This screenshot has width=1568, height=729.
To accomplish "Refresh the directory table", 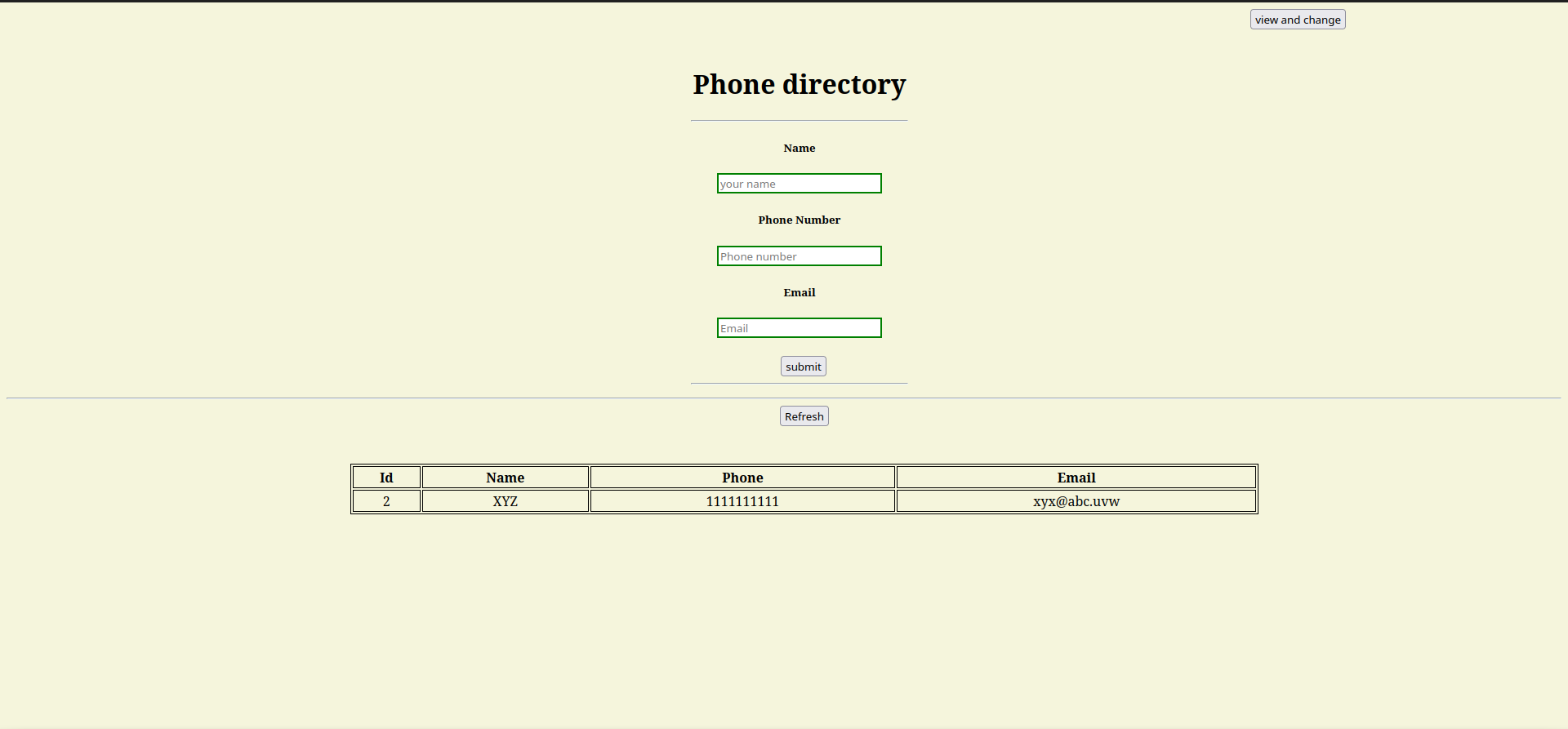I will point(804,416).
